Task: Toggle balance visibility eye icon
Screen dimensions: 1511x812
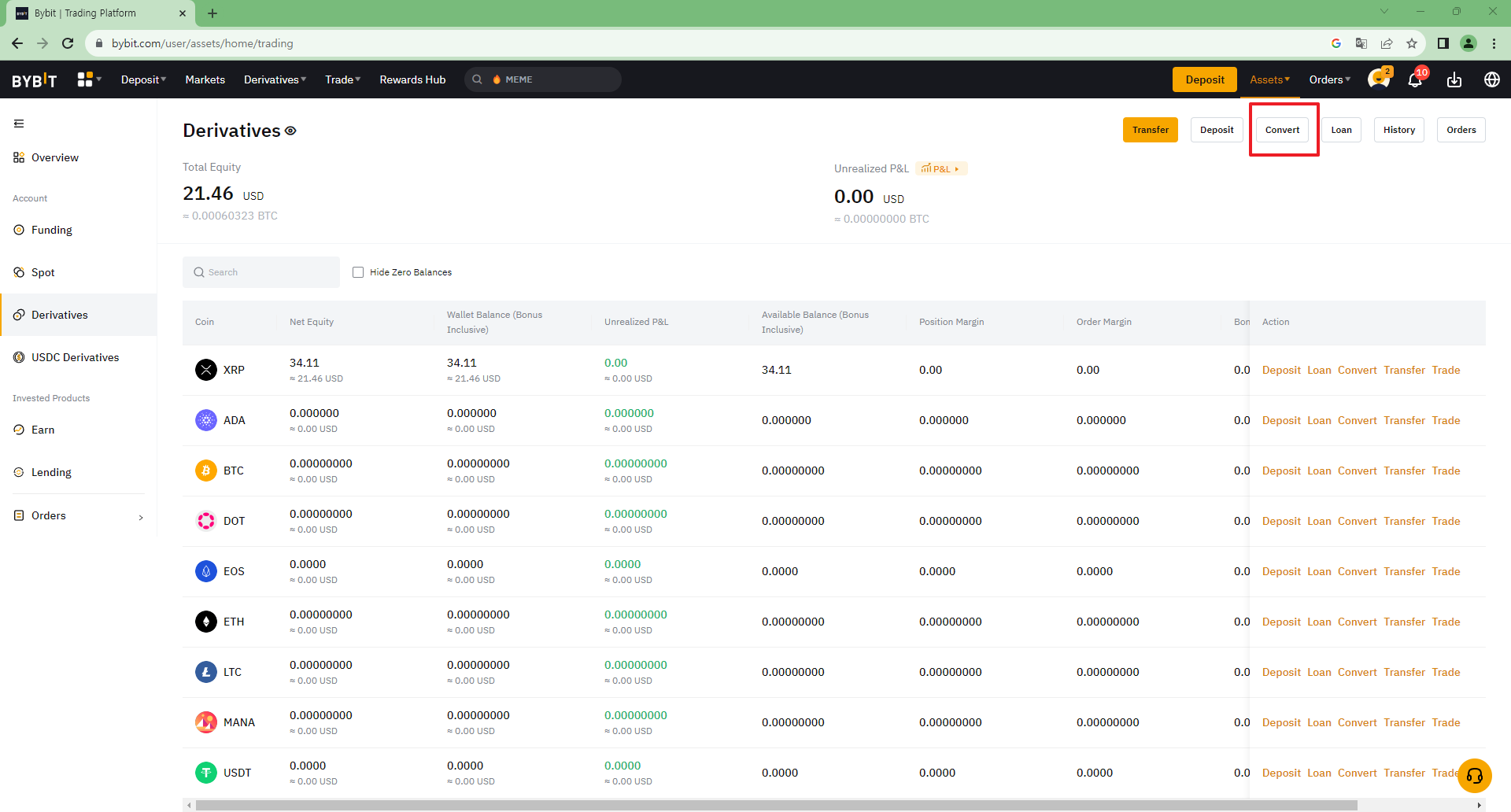Action: [x=290, y=131]
